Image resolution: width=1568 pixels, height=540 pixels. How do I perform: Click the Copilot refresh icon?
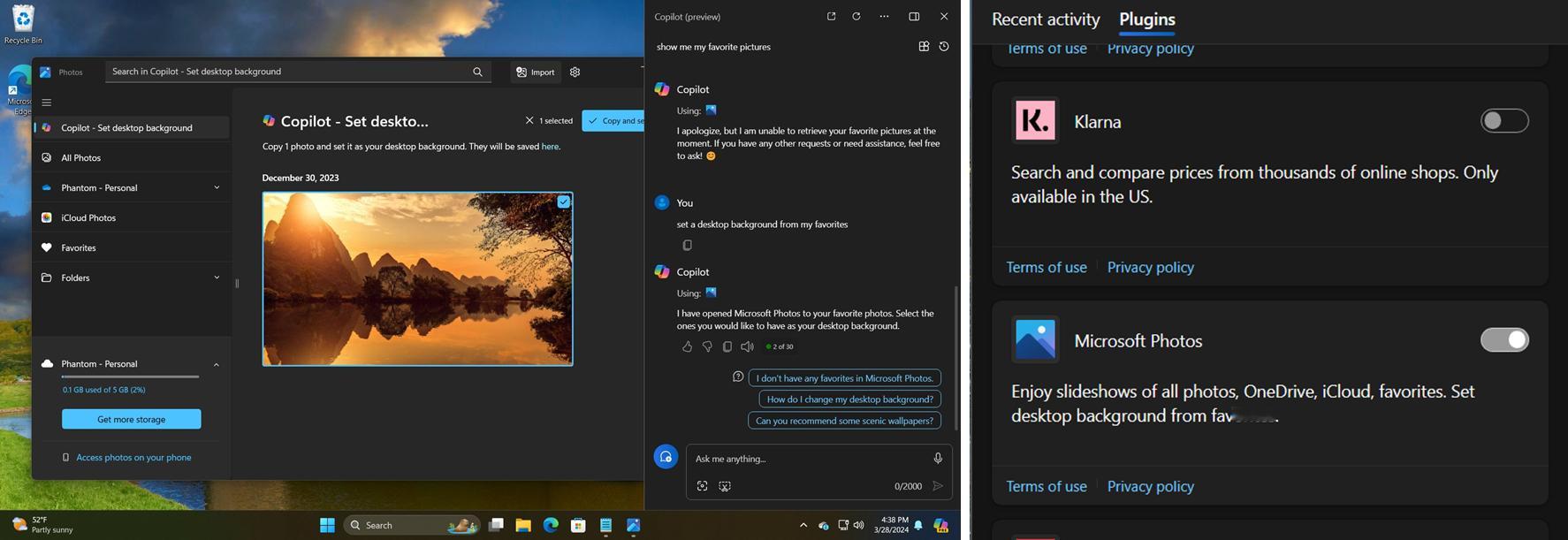click(x=856, y=17)
